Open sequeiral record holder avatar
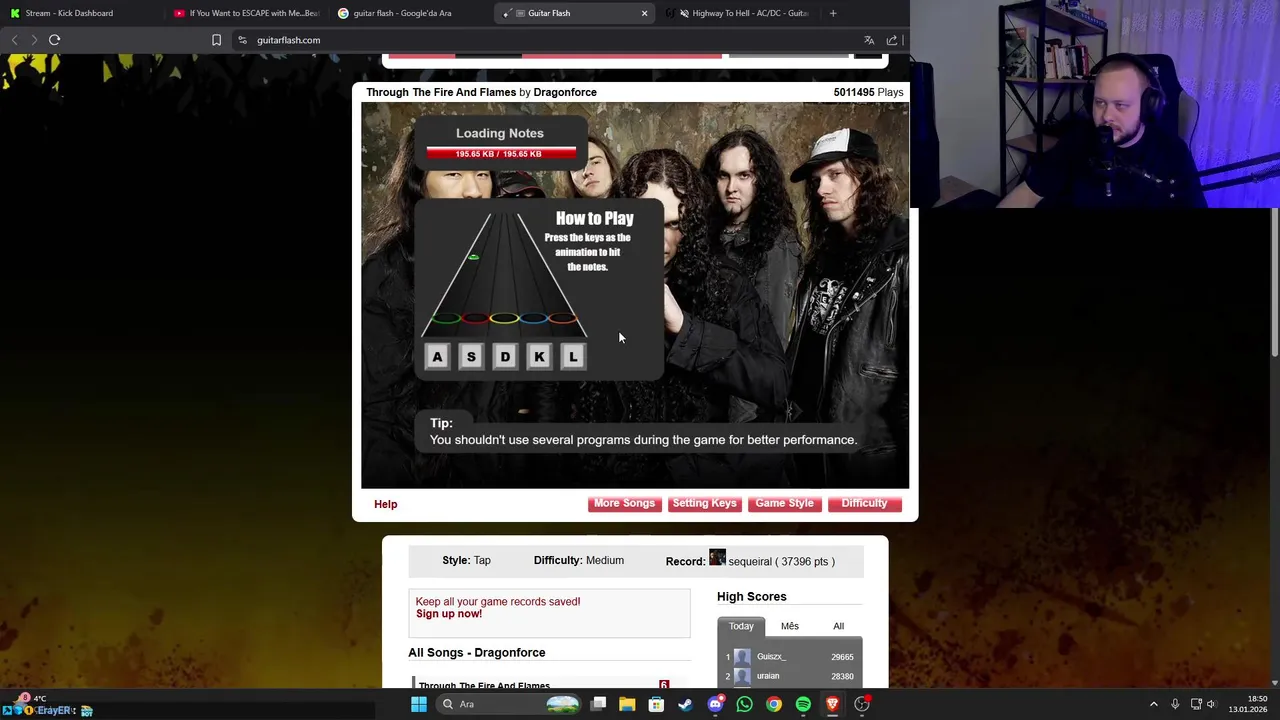 717,558
